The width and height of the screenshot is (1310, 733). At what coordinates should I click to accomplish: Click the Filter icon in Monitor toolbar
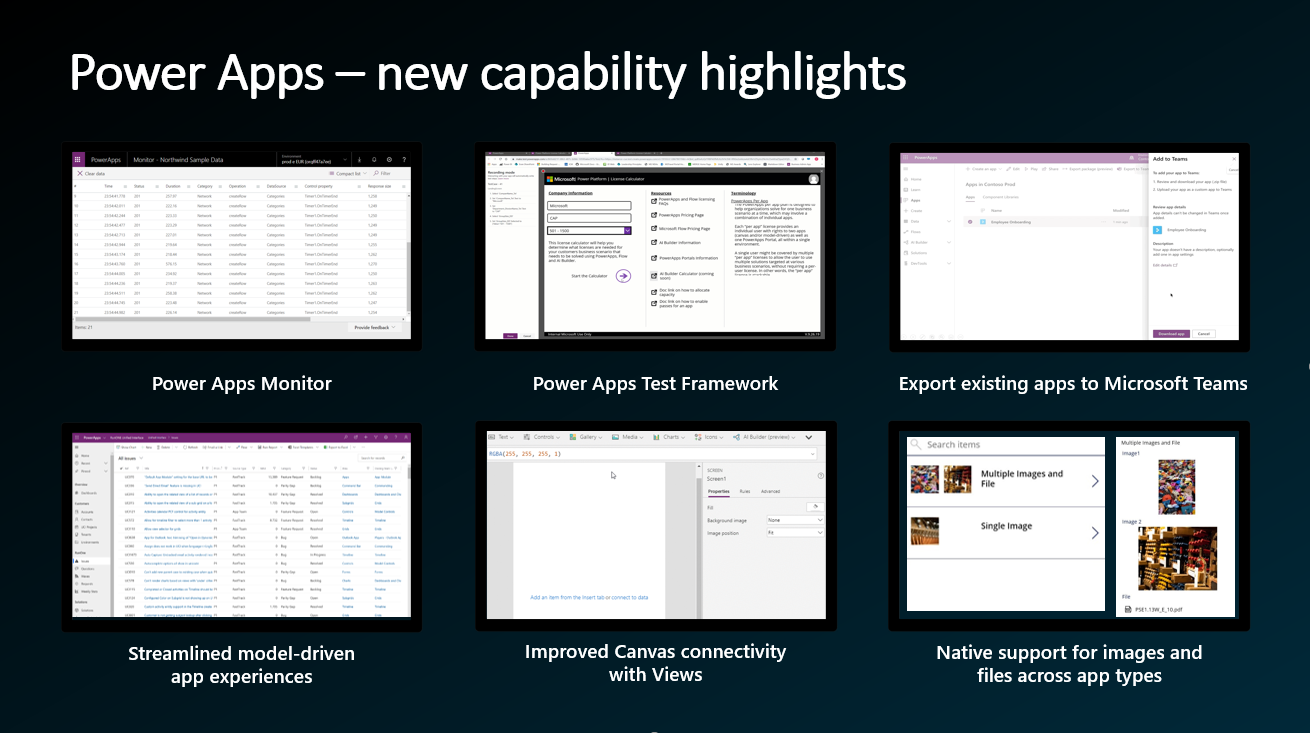[375, 173]
